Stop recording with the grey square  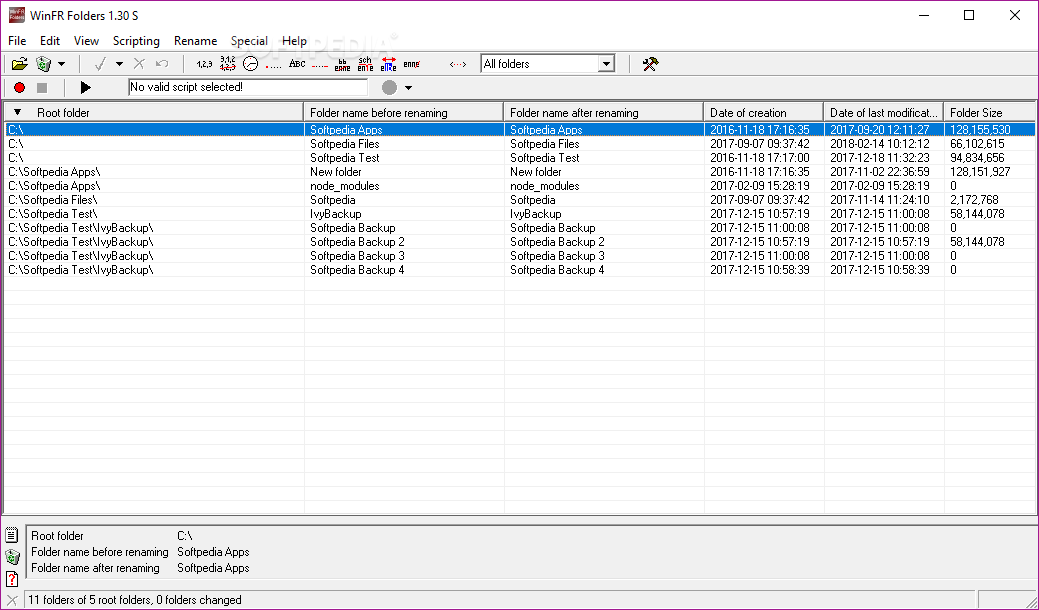[x=42, y=87]
